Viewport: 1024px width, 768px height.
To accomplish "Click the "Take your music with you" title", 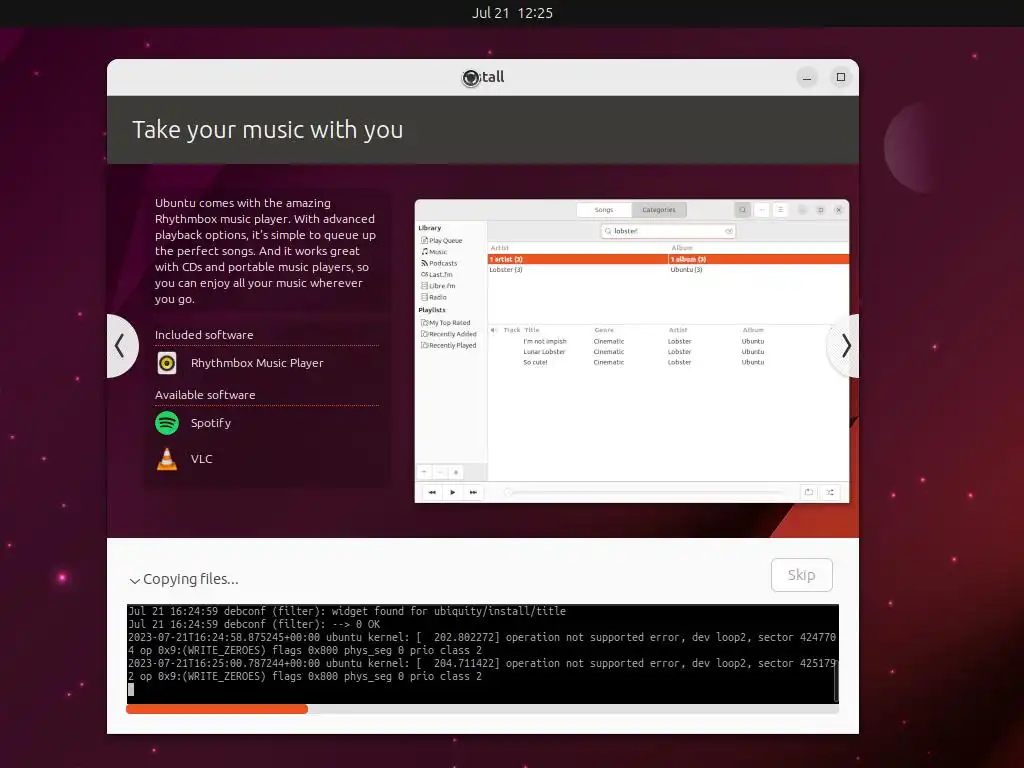I will [x=268, y=130].
